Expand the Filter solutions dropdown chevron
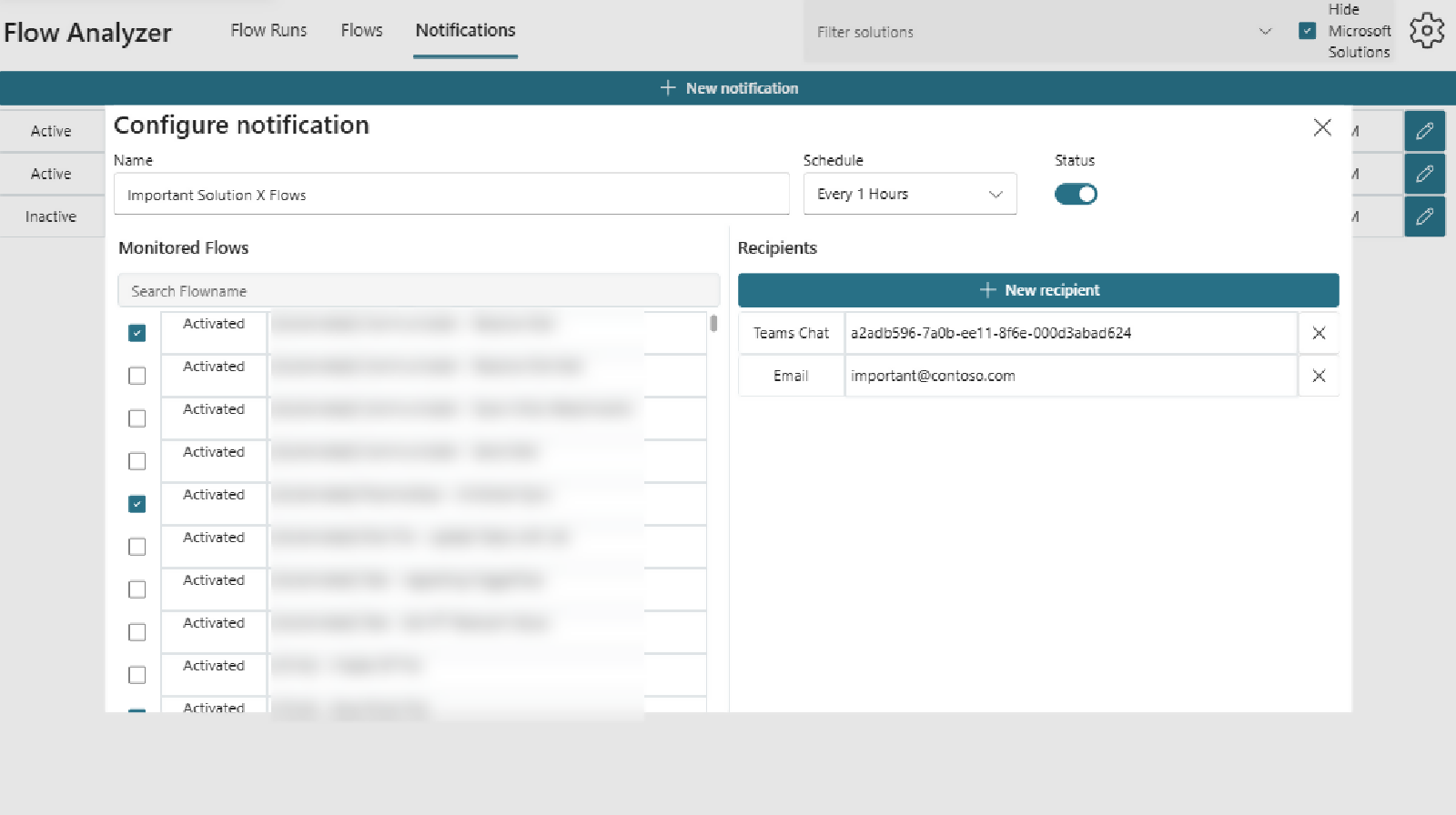 click(1265, 32)
